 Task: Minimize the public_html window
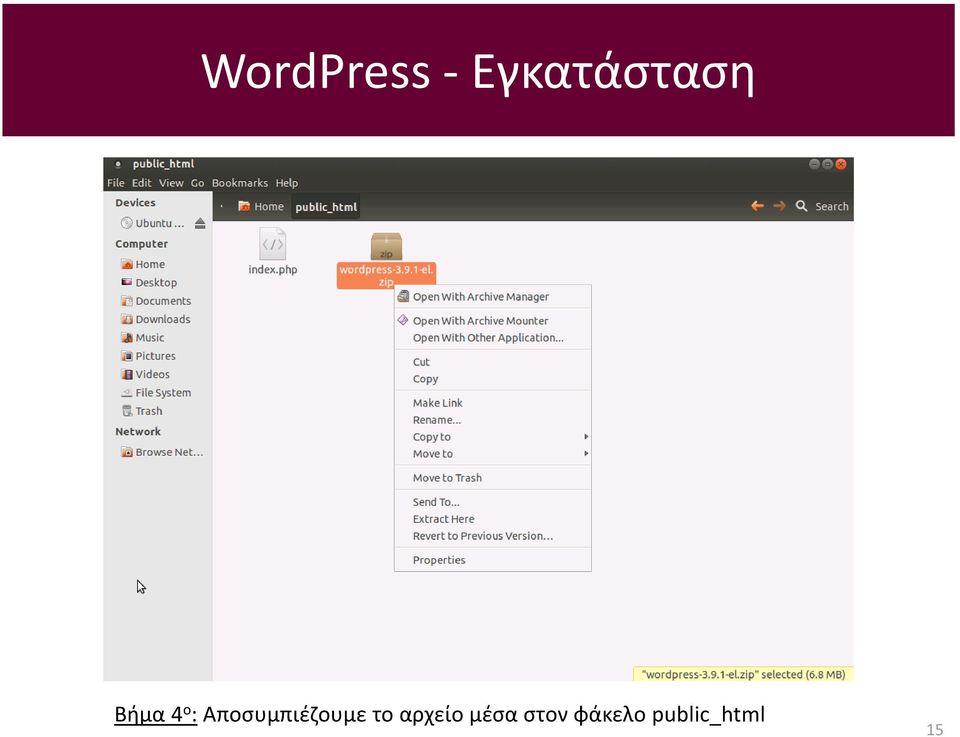814,164
